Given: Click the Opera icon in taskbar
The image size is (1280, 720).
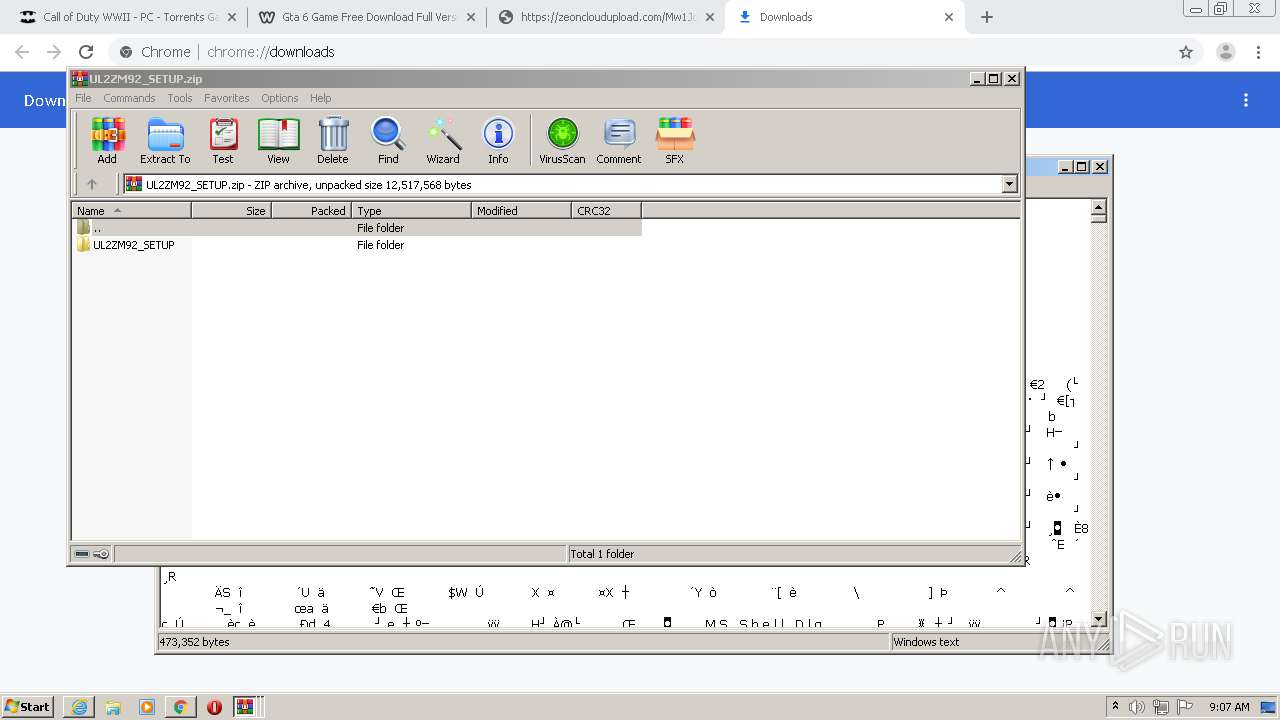Looking at the screenshot, I should [214, 707].
